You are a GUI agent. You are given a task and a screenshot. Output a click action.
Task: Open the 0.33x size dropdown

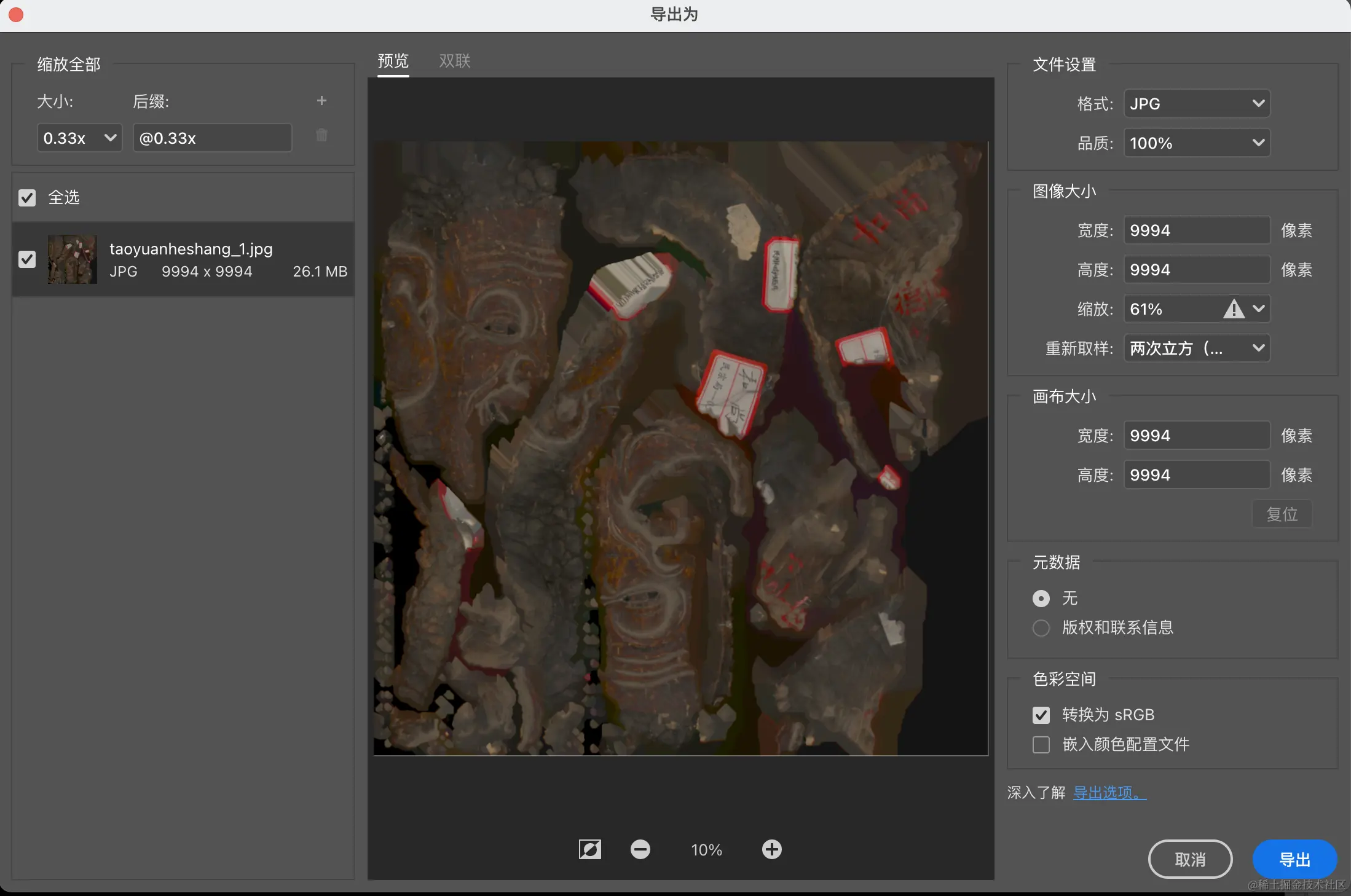point(79,138)
